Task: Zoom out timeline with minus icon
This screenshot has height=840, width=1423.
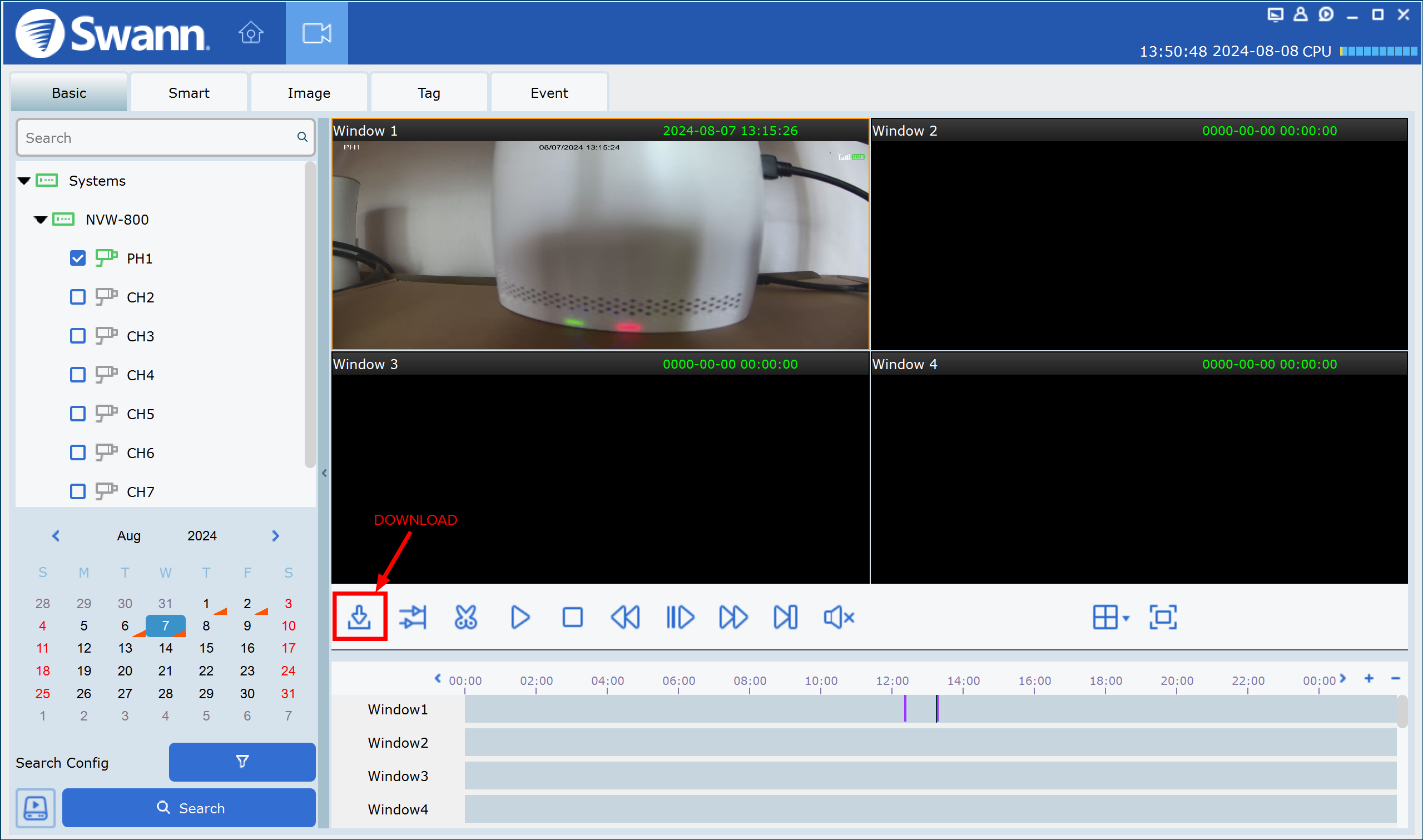Action: (1396, 678)
